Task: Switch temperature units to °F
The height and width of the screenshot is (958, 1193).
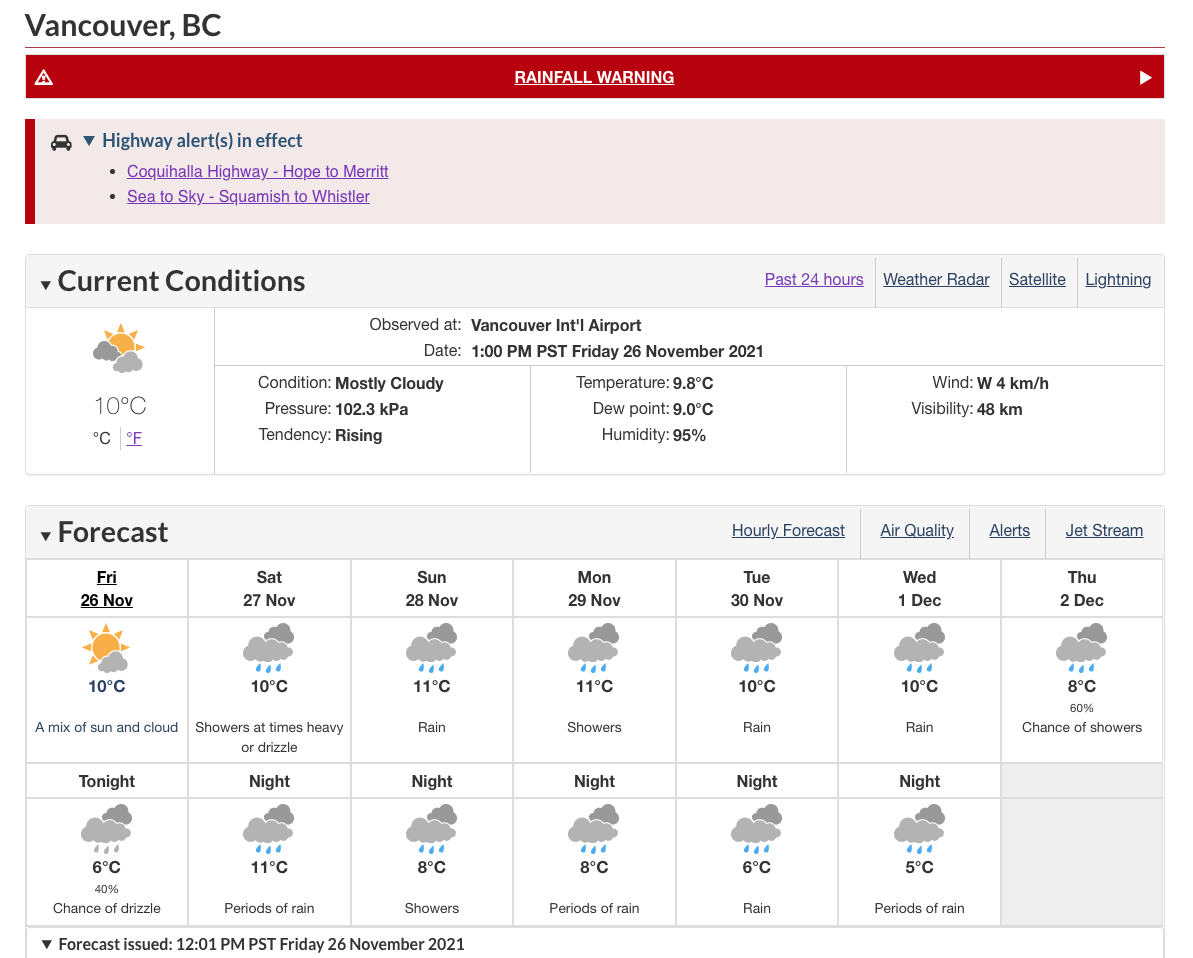Action: pos(134,438)
